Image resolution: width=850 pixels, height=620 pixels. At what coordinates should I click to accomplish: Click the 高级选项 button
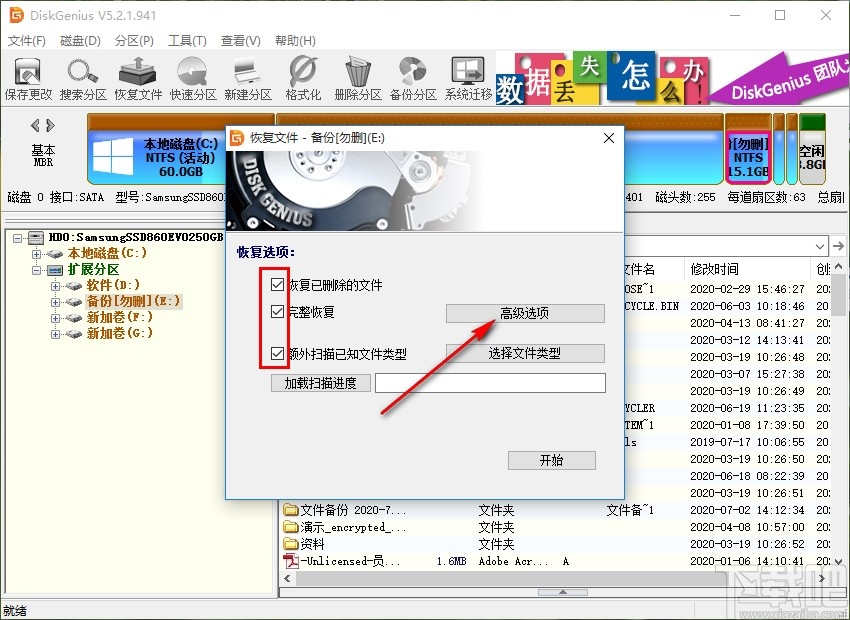tap(525, 313)
